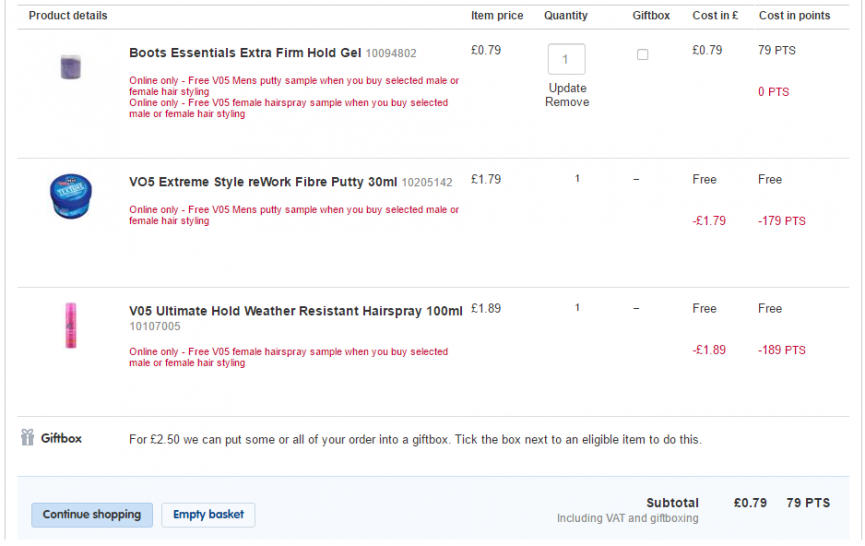The width and height of the screenshot is (865, 546).
Task: Remove the Extra Firm Hold Gel item
Action: pyautogui.click(x=567, y=102)
